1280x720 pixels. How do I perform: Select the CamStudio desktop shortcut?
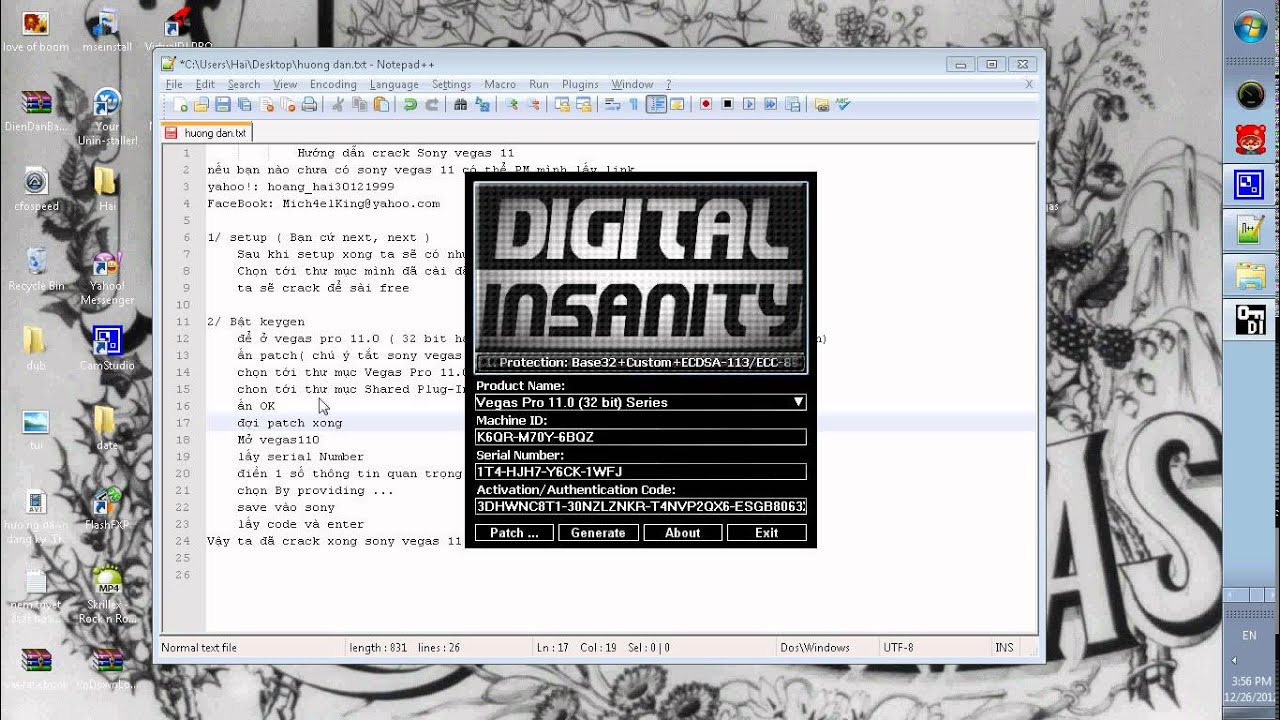click(x=107, y=348)
